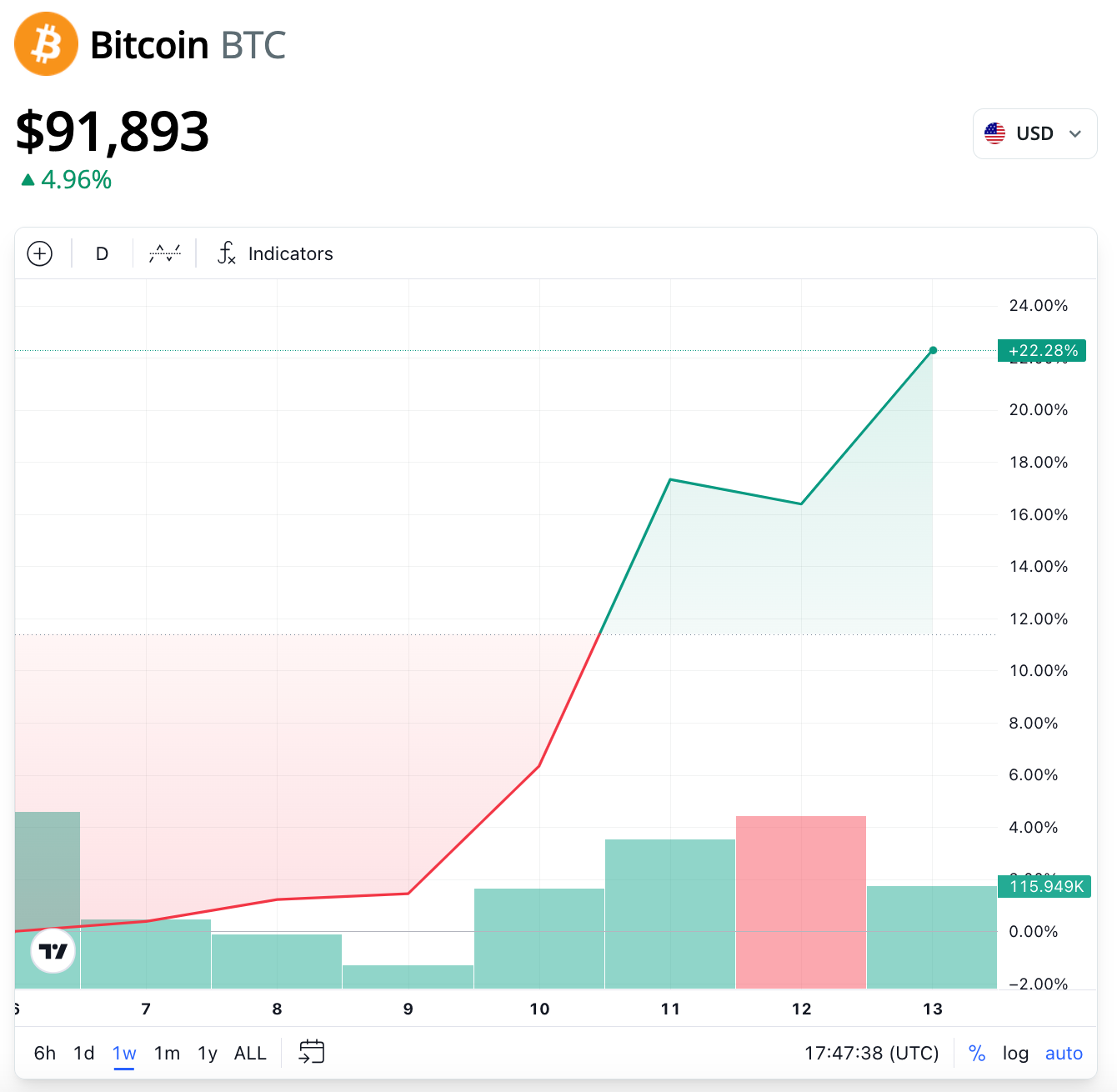Click the date label 10 on the axis

539,1009
